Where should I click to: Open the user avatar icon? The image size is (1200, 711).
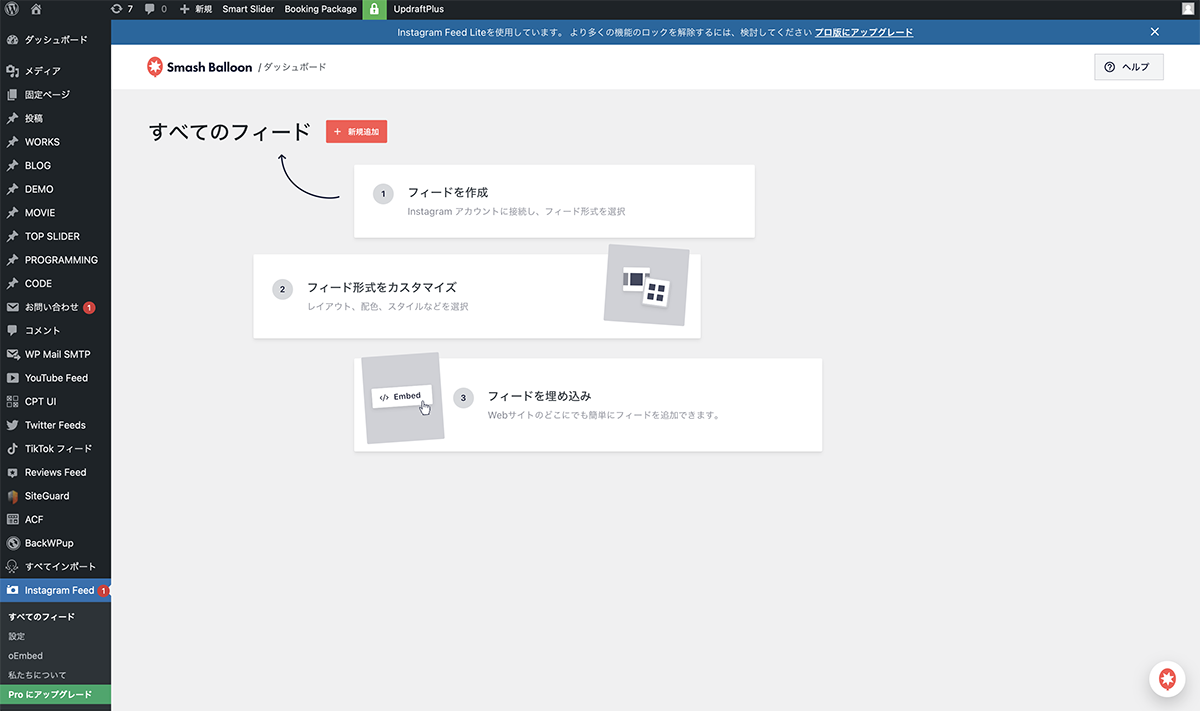[x=1186, y=9]
